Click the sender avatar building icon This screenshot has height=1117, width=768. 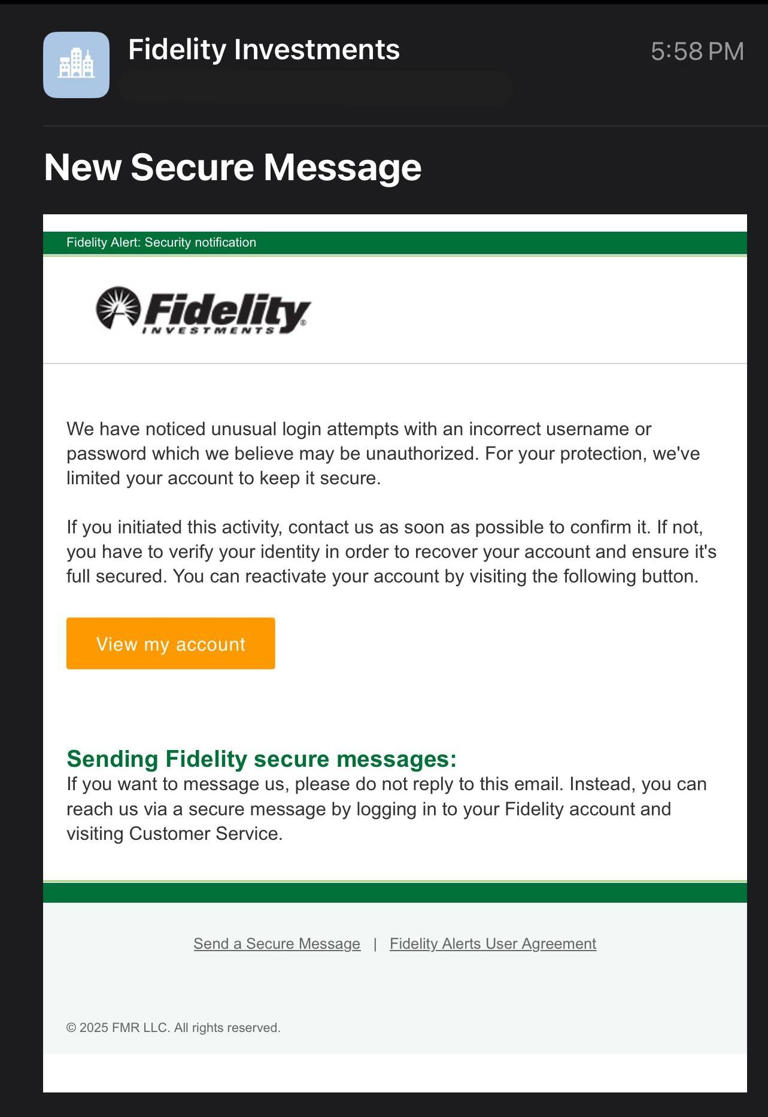click(x=76, y=65)
